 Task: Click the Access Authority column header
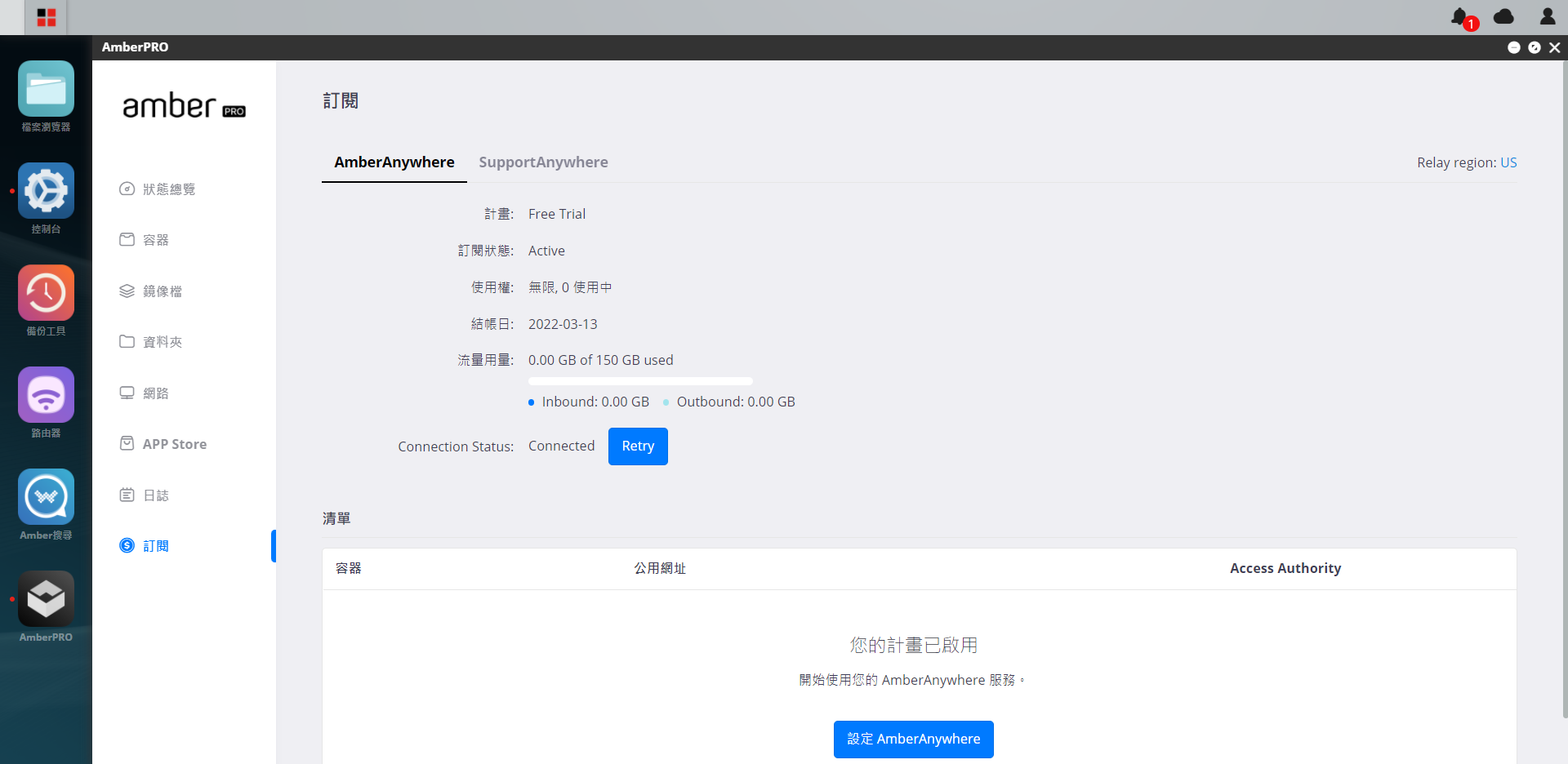point(1285,568)
